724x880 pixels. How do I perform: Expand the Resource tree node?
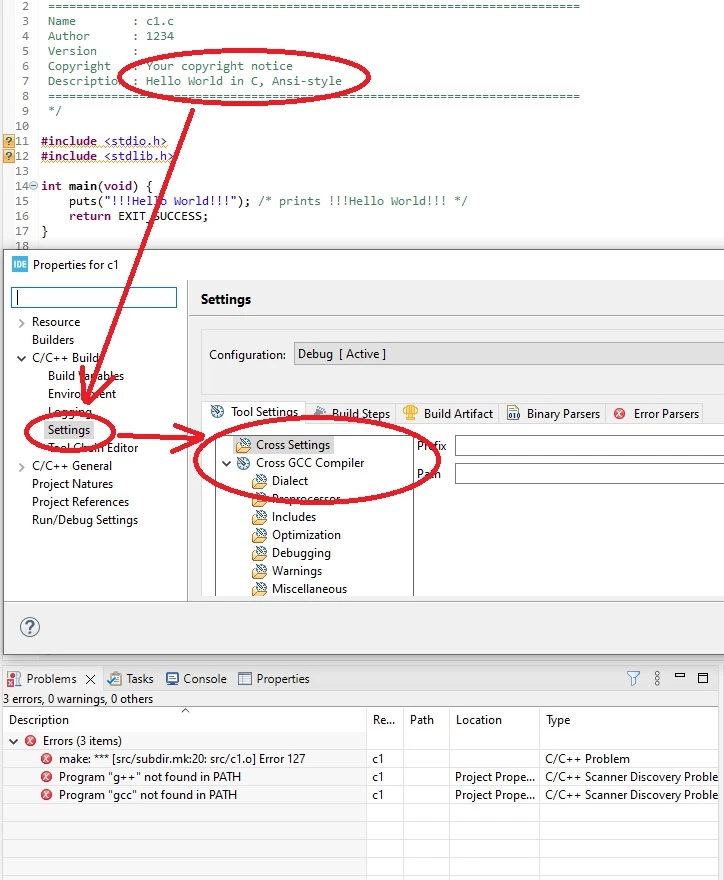coord(21,323)
